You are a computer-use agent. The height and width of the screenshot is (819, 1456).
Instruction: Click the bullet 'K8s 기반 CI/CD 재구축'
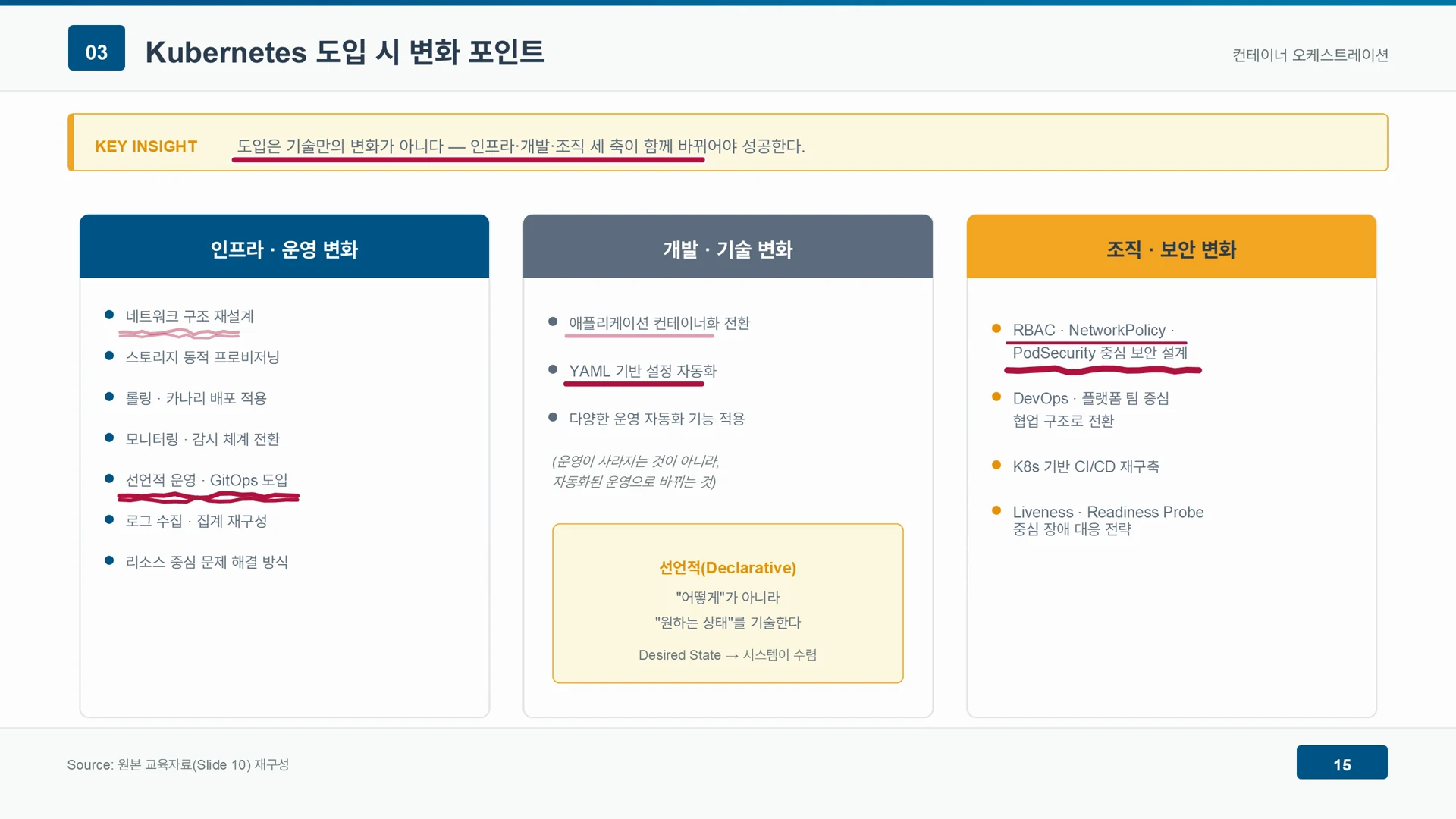[x=1086, y=466]
